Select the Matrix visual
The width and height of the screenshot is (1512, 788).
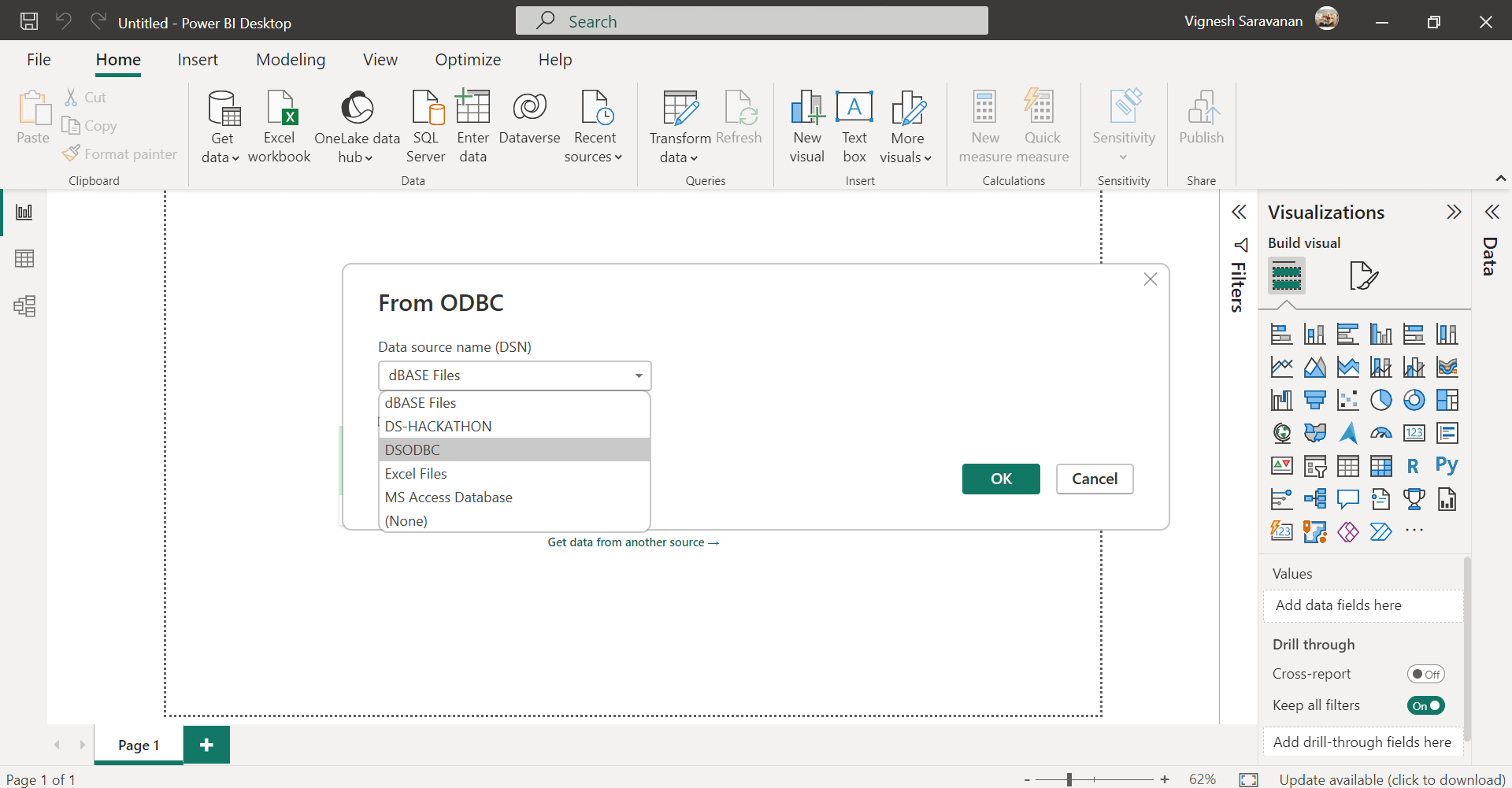[x=1381, y=465]
